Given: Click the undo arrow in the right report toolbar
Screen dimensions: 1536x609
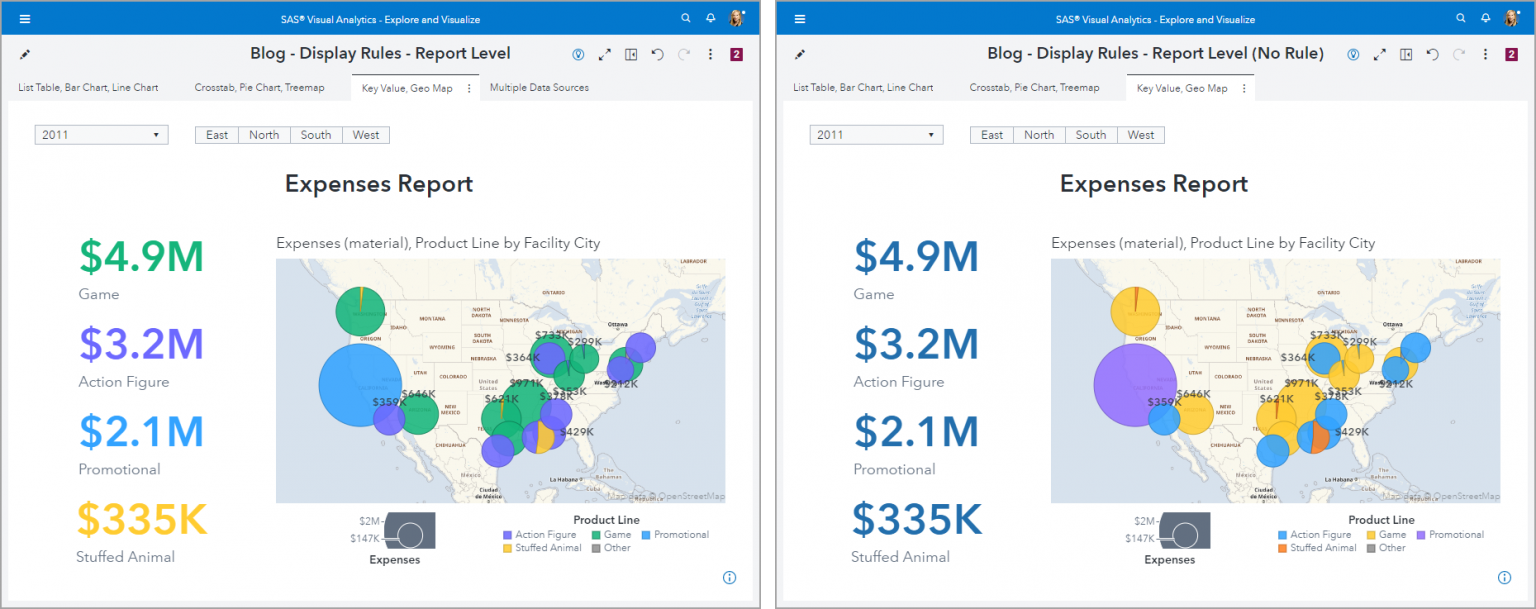Looking at the screenshot, I should pos(1432,54).
